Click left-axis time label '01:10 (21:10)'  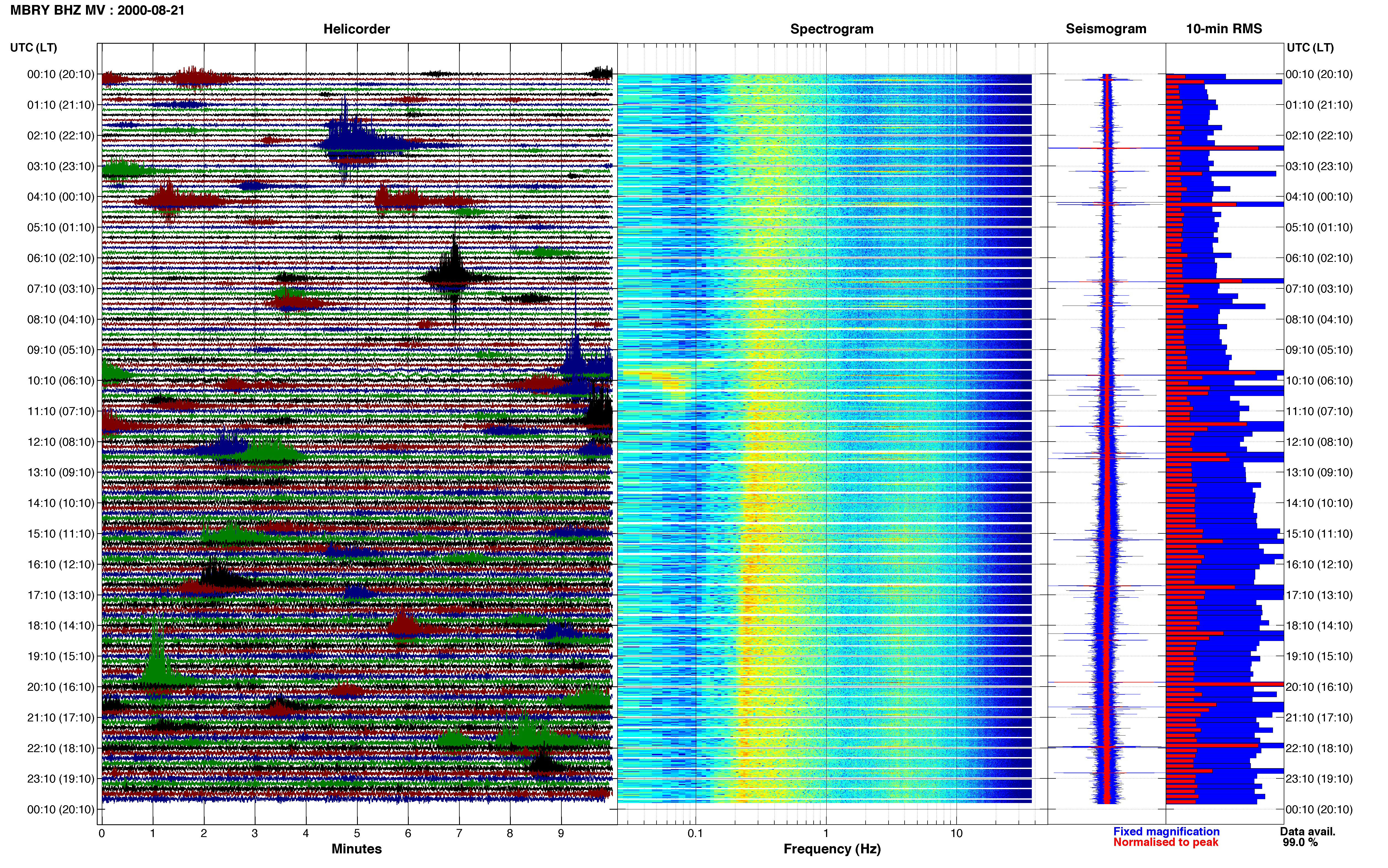61,105
